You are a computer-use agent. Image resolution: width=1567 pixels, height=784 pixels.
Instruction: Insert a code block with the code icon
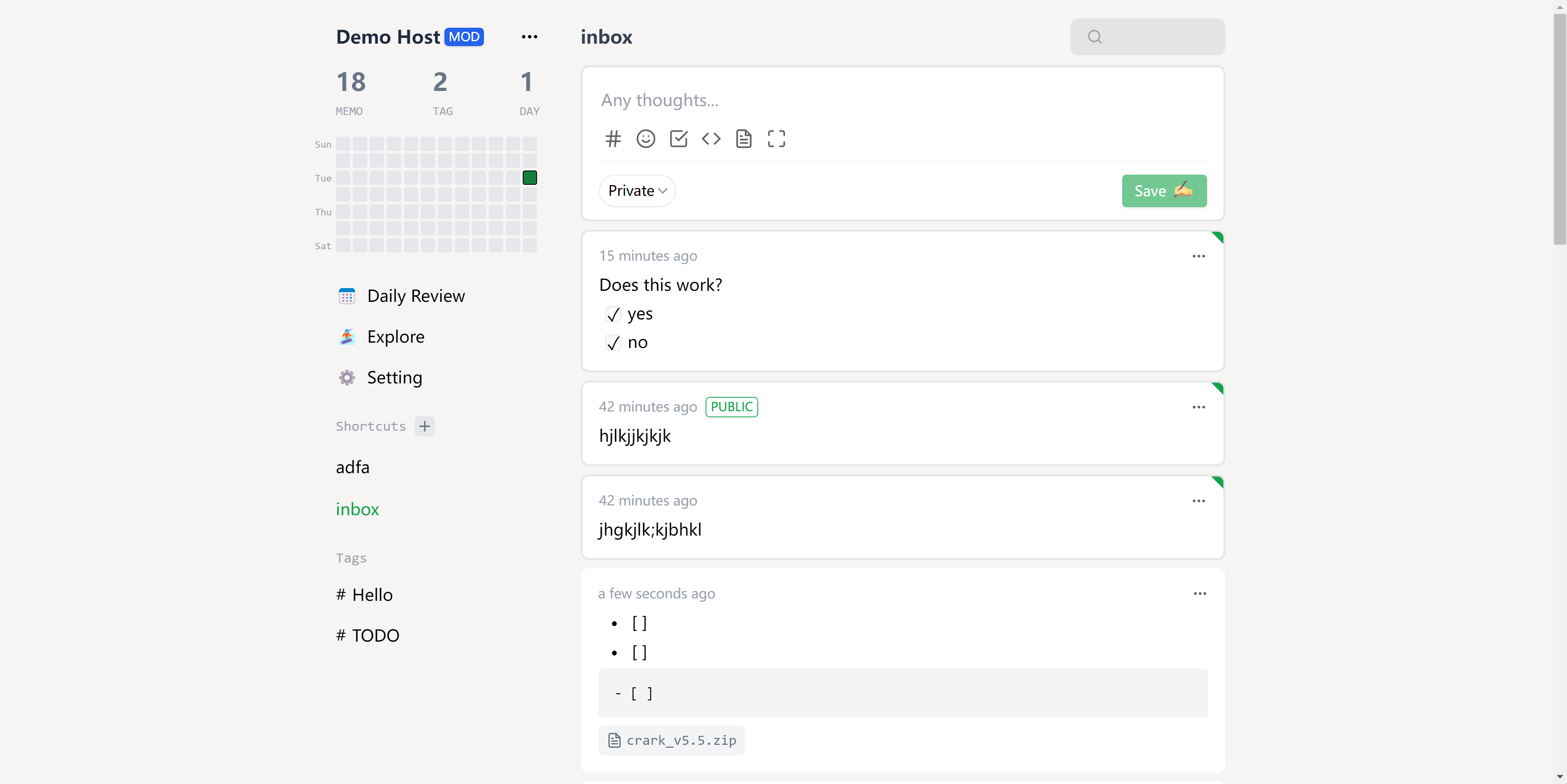(x=711, y=139)
